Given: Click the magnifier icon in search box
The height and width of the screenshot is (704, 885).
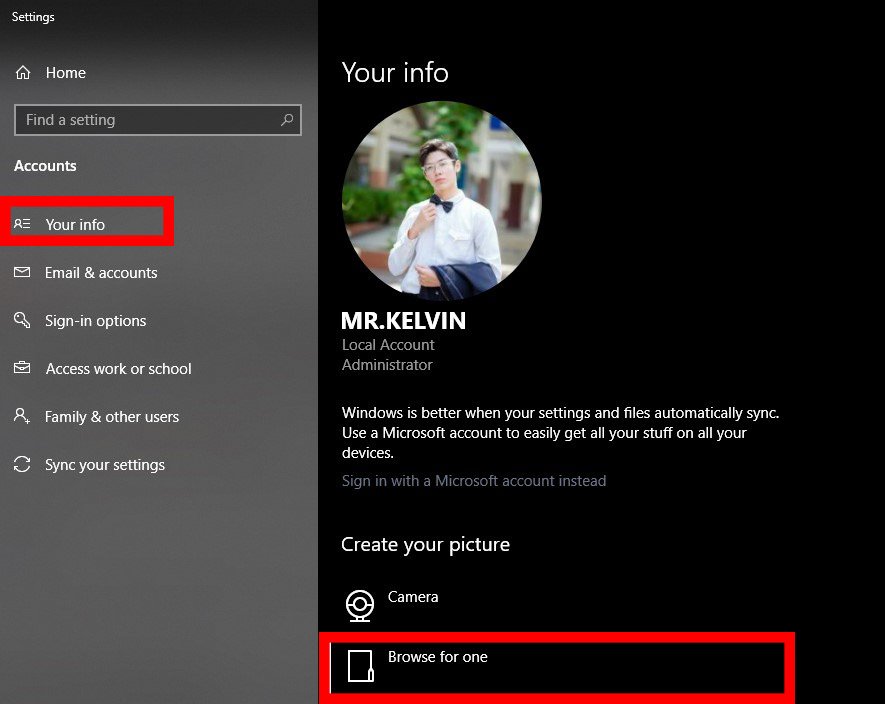Looking at the screenshot, I should (x=287, y=120).
